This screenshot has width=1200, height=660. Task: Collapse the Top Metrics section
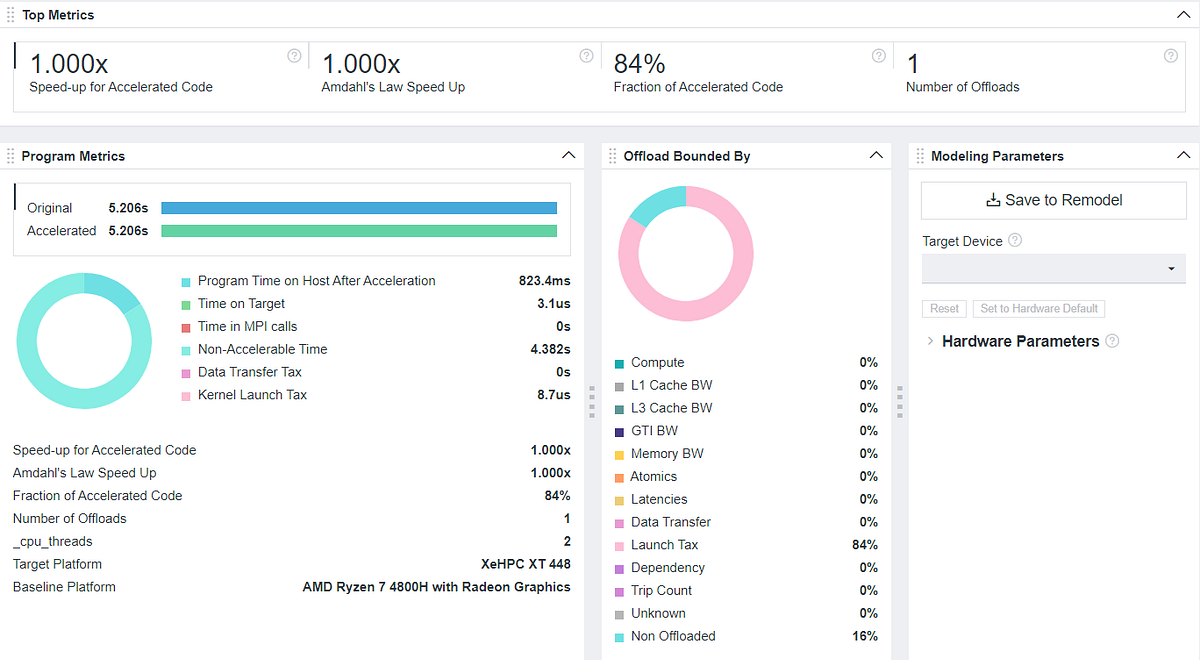(1184, 15)
